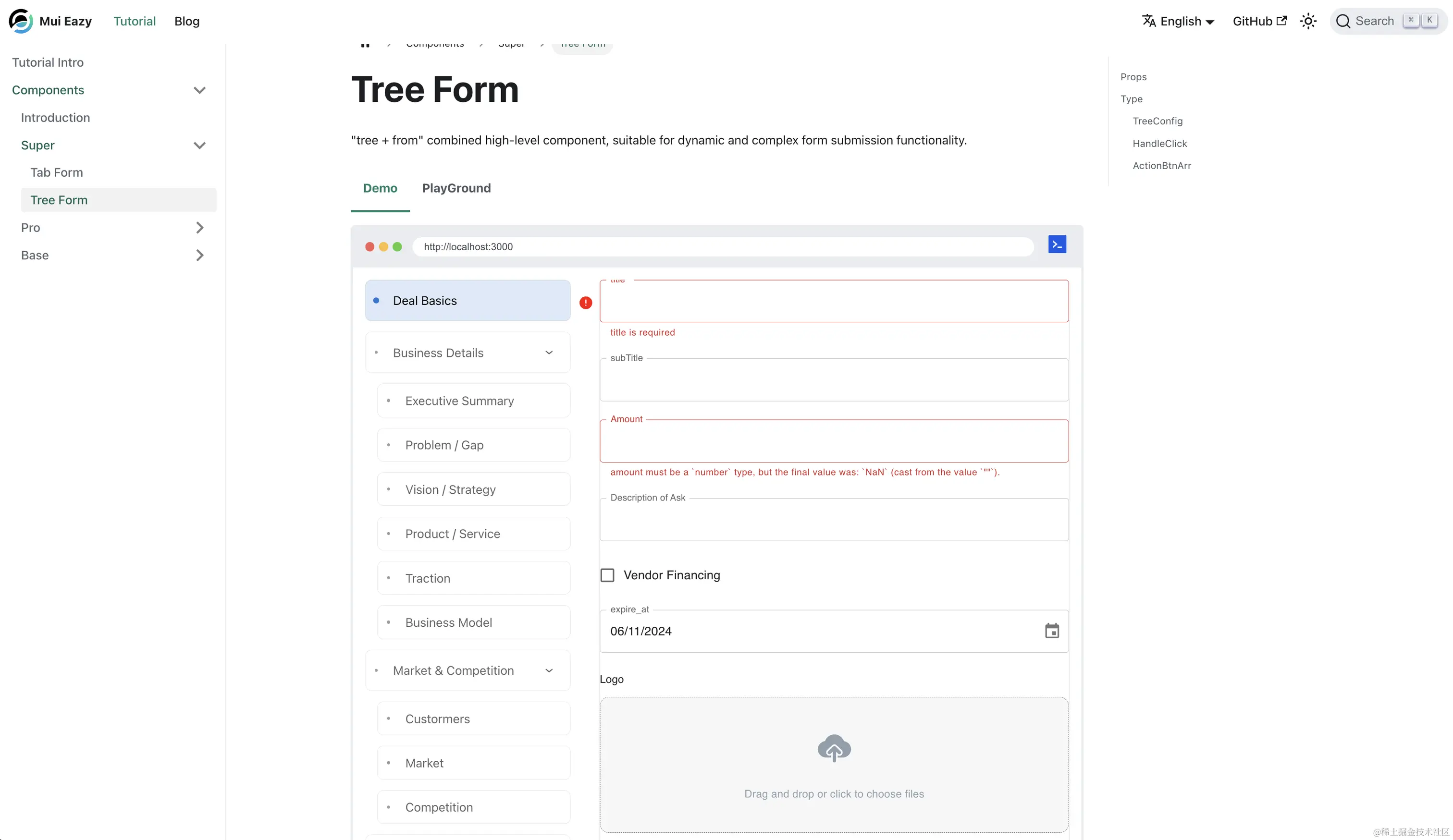The height and width of the screenshot is (840, 1453).
Task: Check the Vendor Financing checkbox
Action: point(607,575)
